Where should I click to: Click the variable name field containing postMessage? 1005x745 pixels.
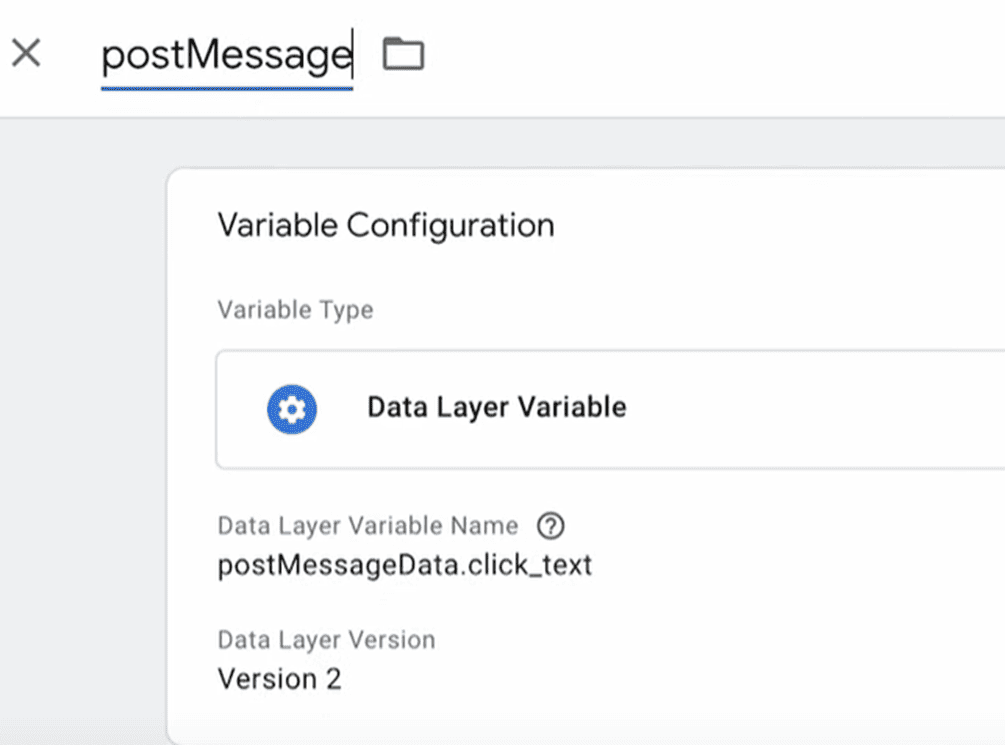click(x=226, y=56)
